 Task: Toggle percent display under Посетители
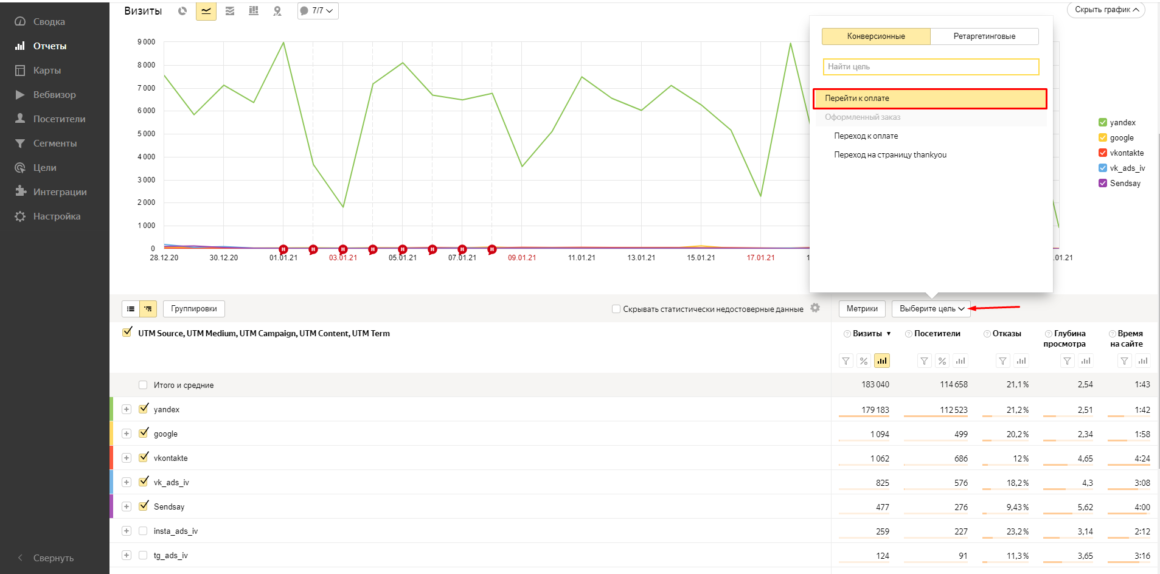[x=942, y=361]
